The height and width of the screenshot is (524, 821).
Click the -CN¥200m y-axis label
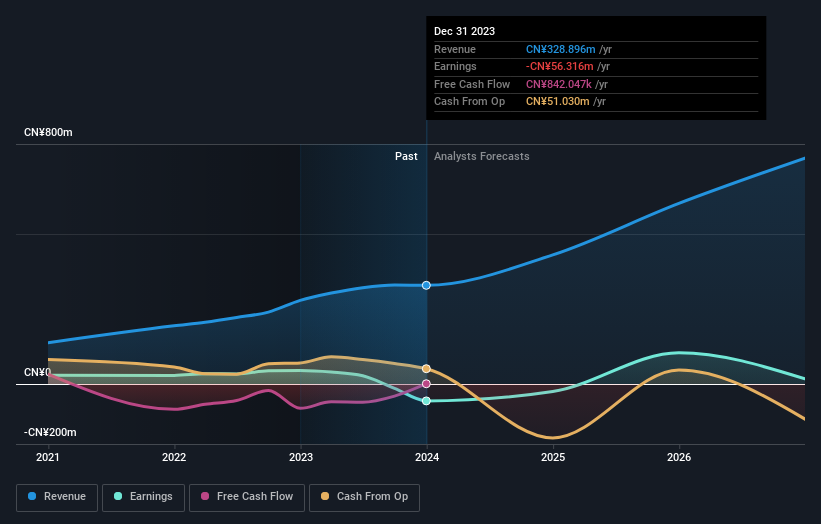[50, 432]
